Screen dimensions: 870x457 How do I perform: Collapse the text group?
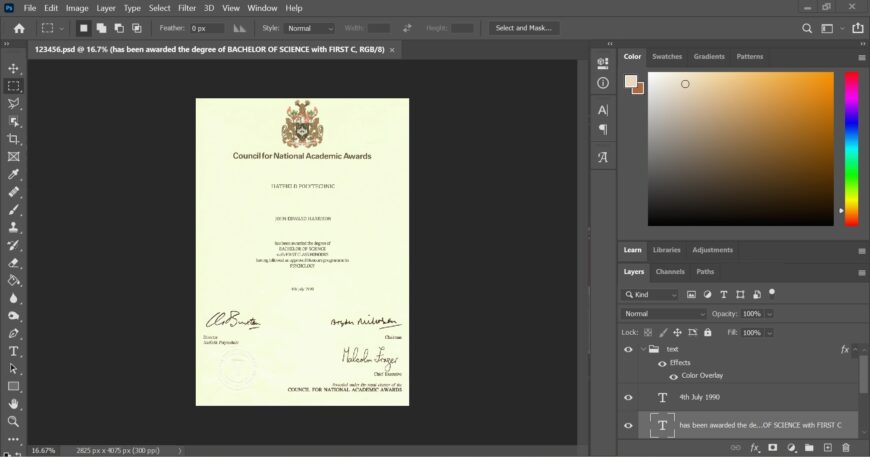click(643, 349)
